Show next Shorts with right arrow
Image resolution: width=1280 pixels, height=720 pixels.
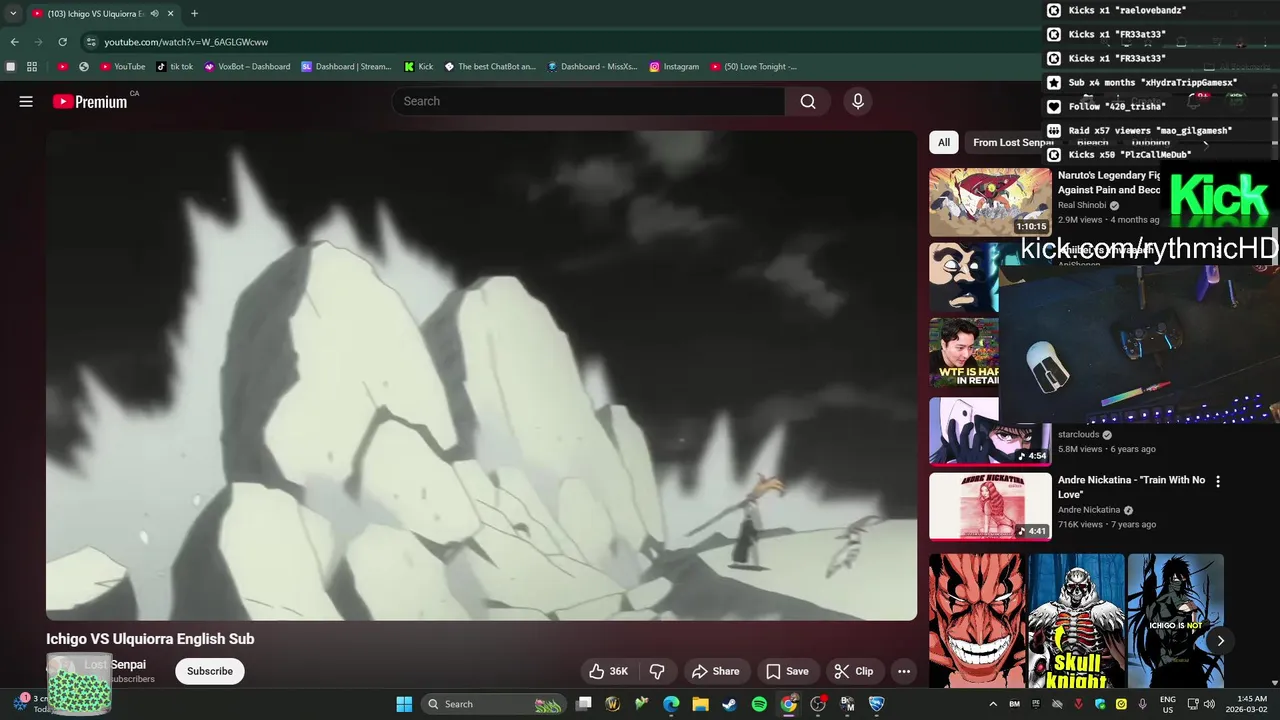coord(1220,641)
